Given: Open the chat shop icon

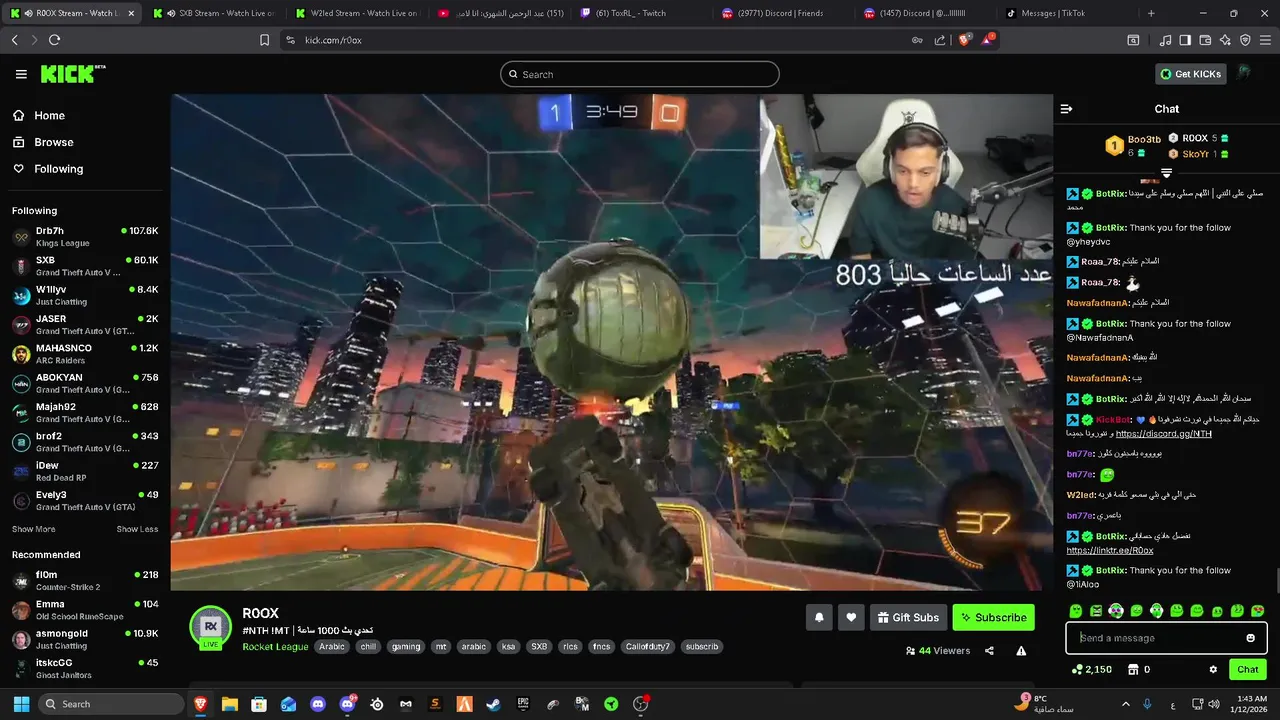Looking at the screenshot, I should tap(1133, 669).
